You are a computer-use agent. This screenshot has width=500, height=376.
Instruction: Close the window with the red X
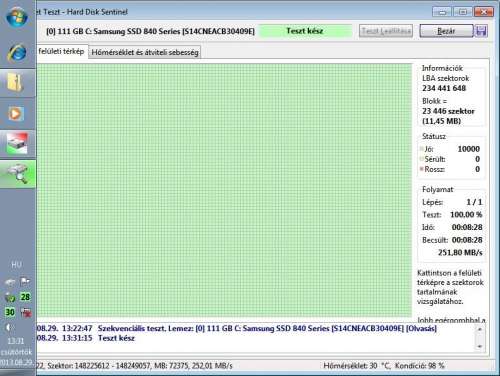tap(484, 12)
